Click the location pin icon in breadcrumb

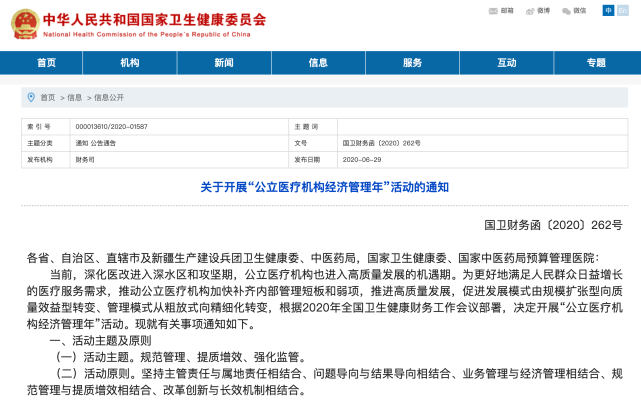tap(32, 97)
